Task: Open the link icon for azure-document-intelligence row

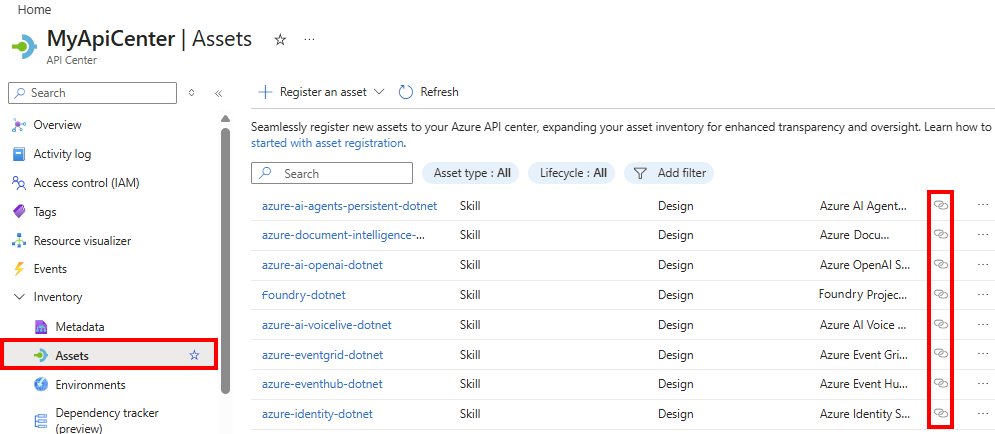Action: 940,235
